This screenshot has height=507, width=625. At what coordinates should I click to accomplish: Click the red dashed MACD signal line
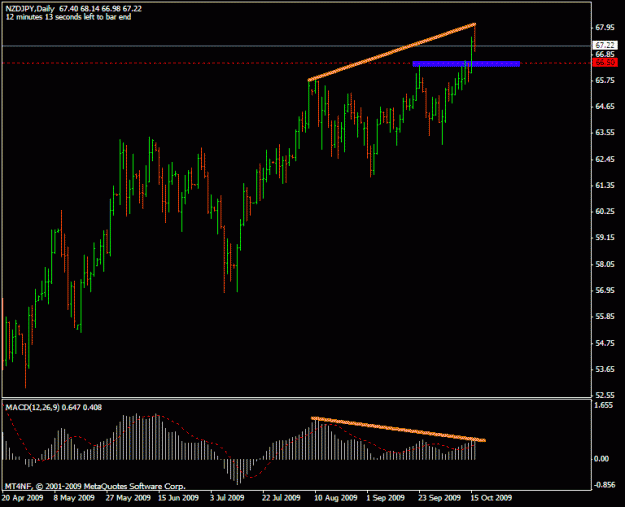pos(239,442)
